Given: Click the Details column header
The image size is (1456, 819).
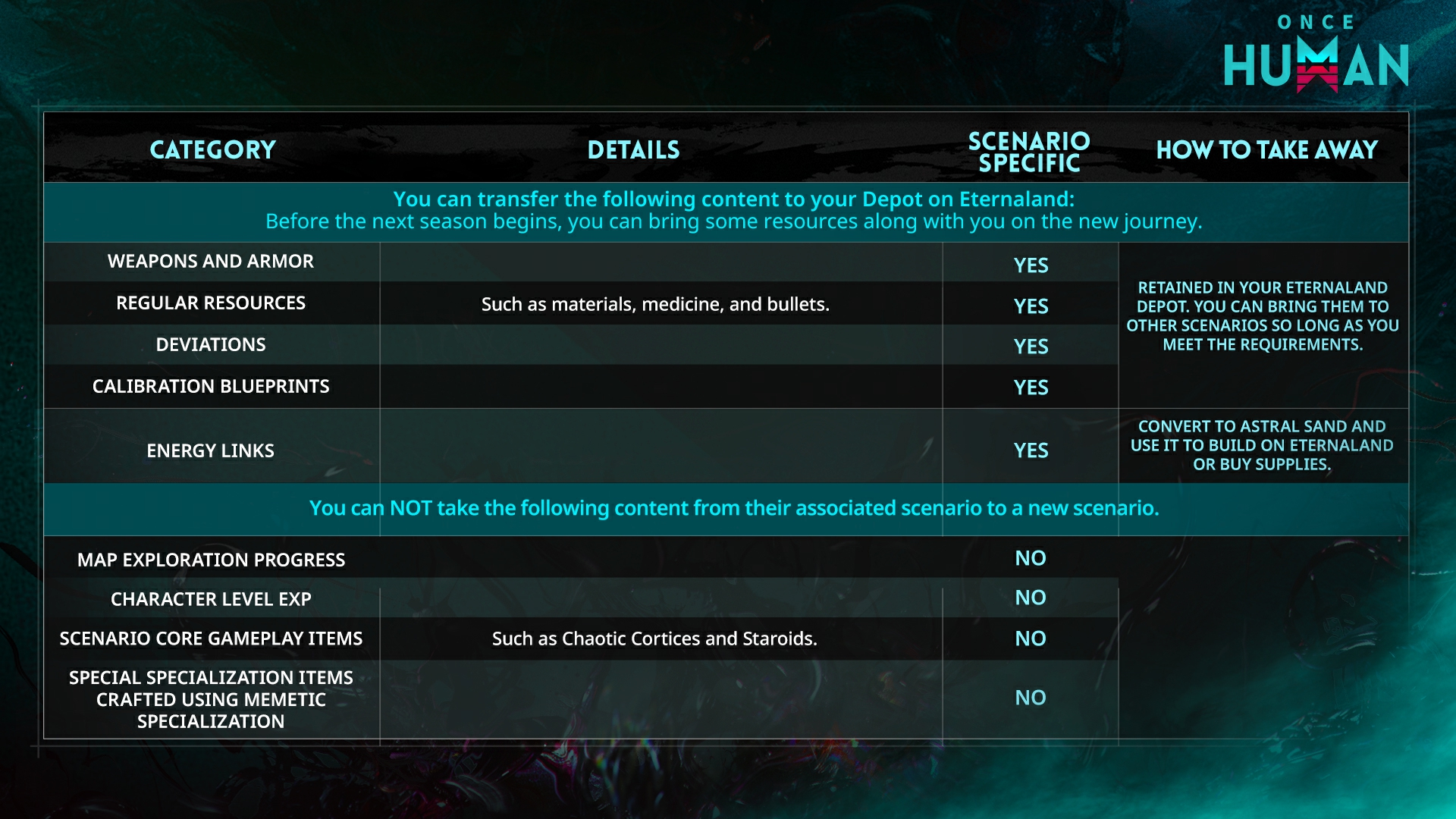Looking at the screenshot, I should coord(633,150).
